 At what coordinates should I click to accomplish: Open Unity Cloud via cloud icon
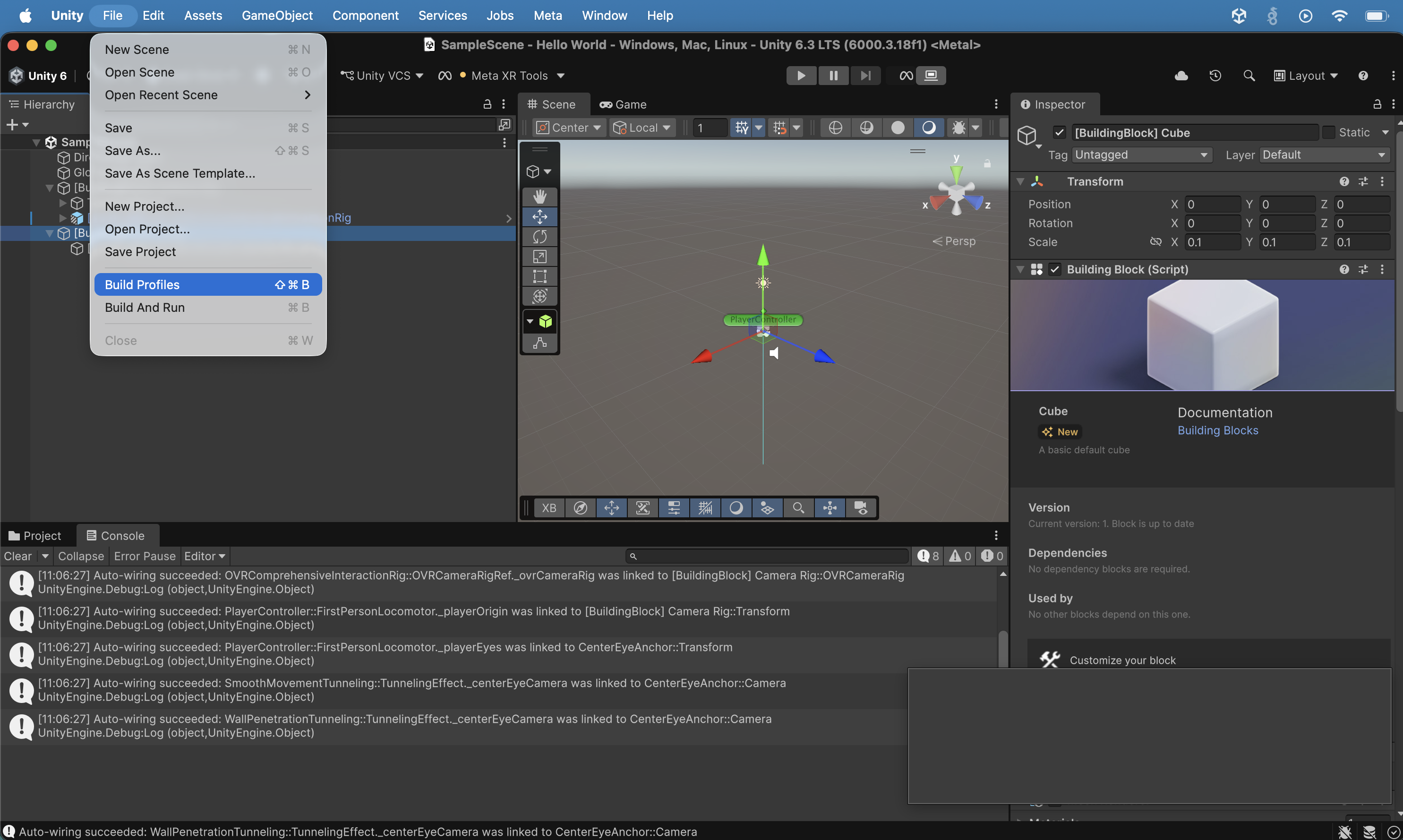click(1181, 75)
